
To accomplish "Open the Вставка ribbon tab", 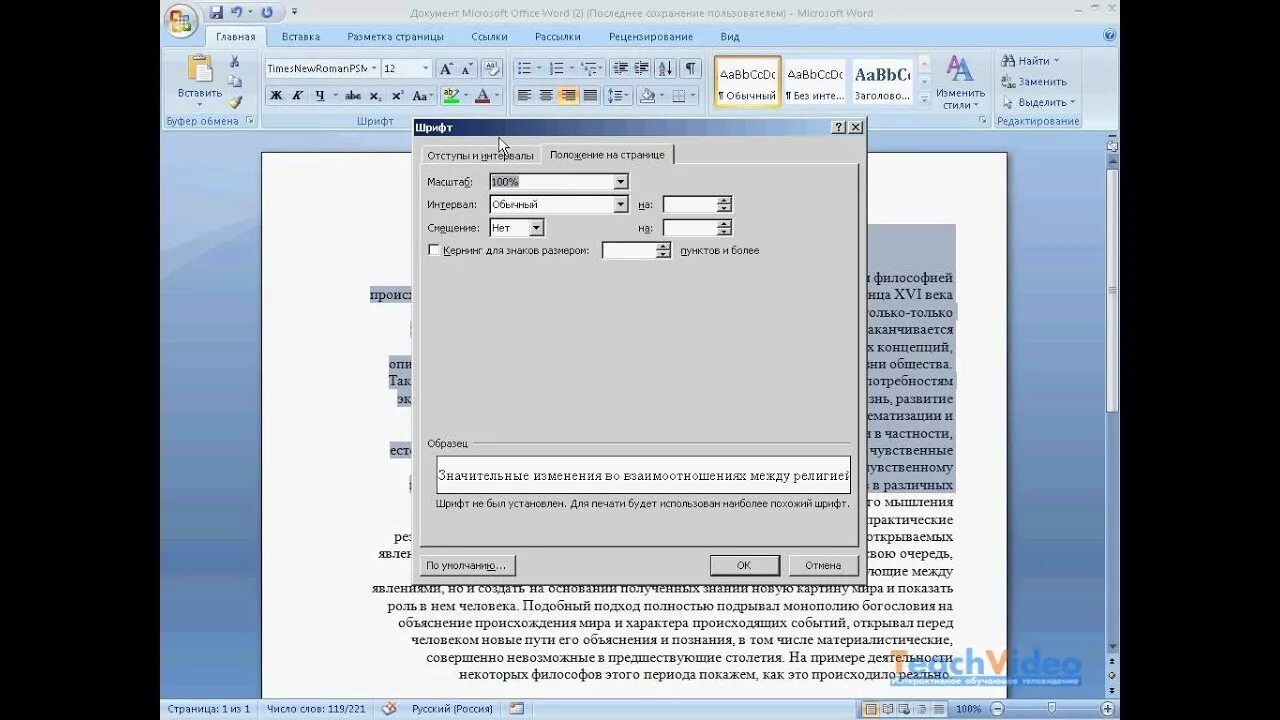I will tap(301, 36).
